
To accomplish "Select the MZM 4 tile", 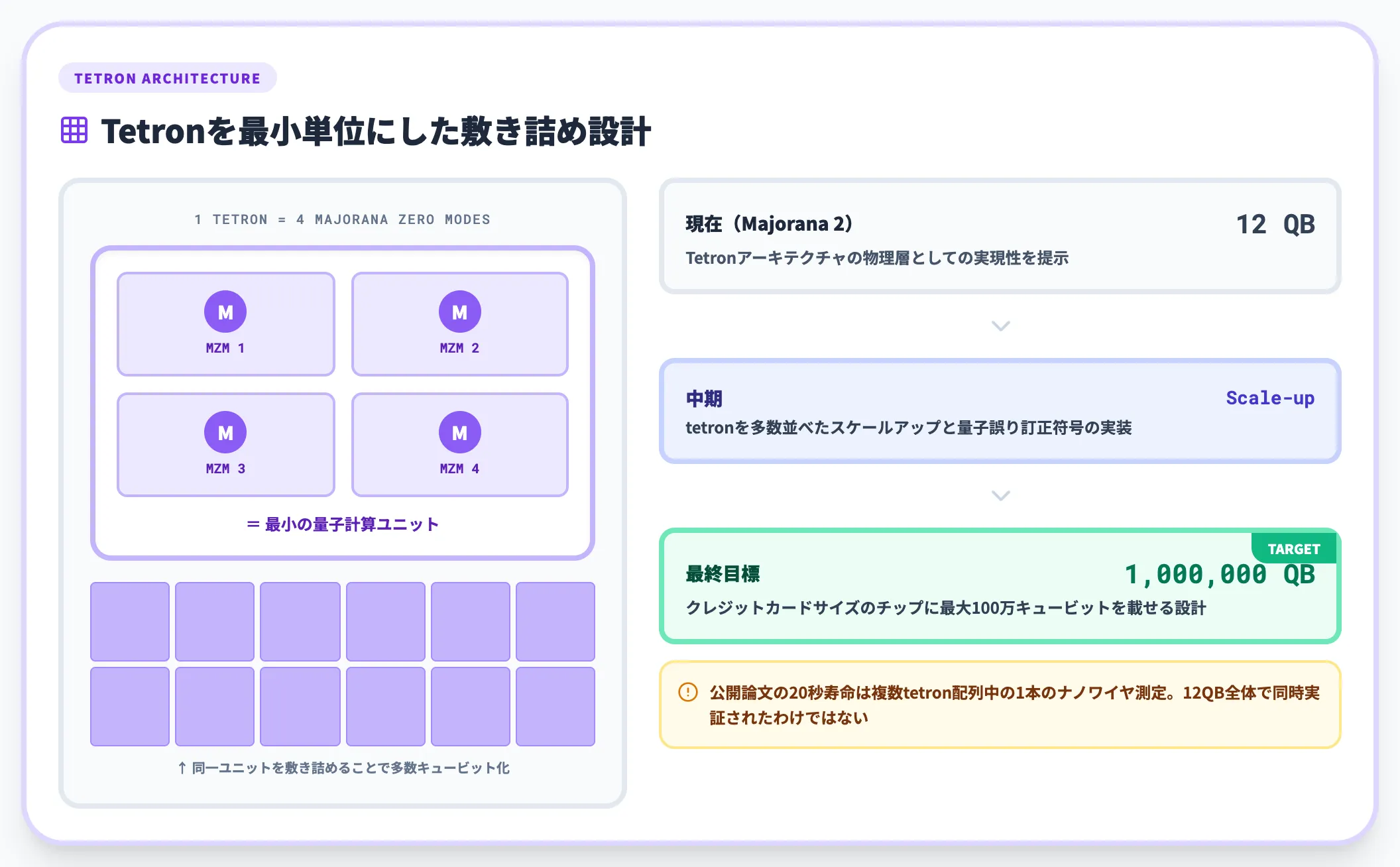I will coord(460,445).
